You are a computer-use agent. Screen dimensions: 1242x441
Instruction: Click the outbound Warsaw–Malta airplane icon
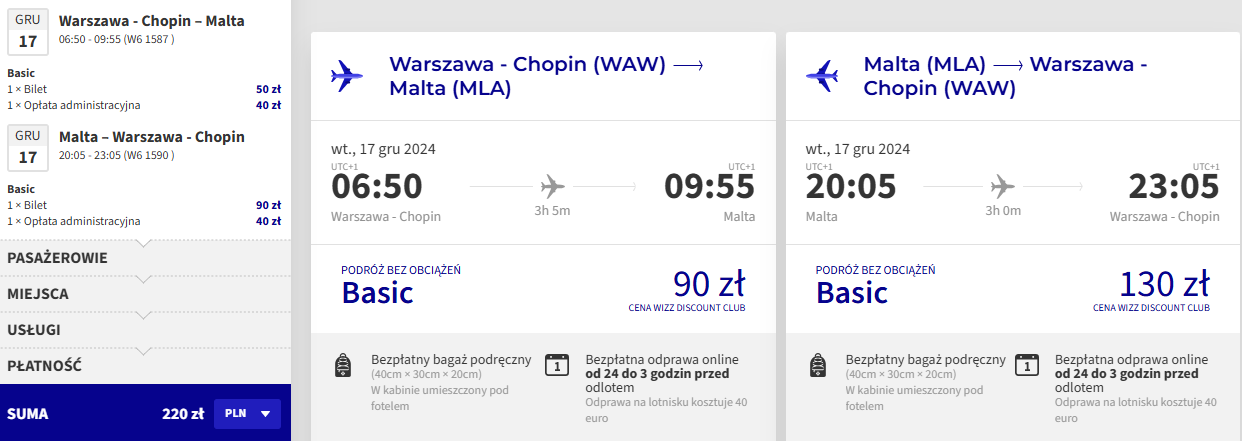(x=347, y=76)
